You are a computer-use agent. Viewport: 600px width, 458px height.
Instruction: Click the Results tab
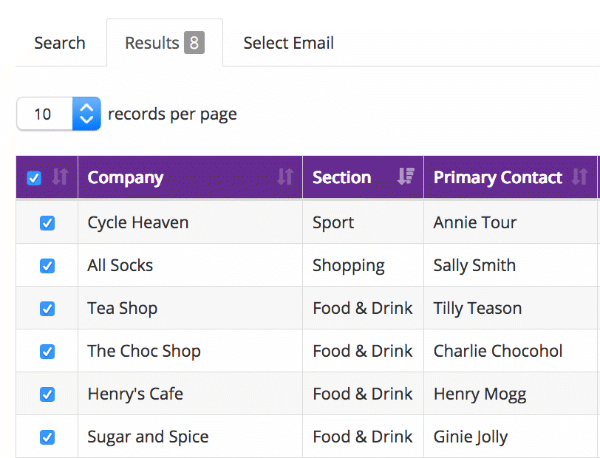[x=151, y=43]
